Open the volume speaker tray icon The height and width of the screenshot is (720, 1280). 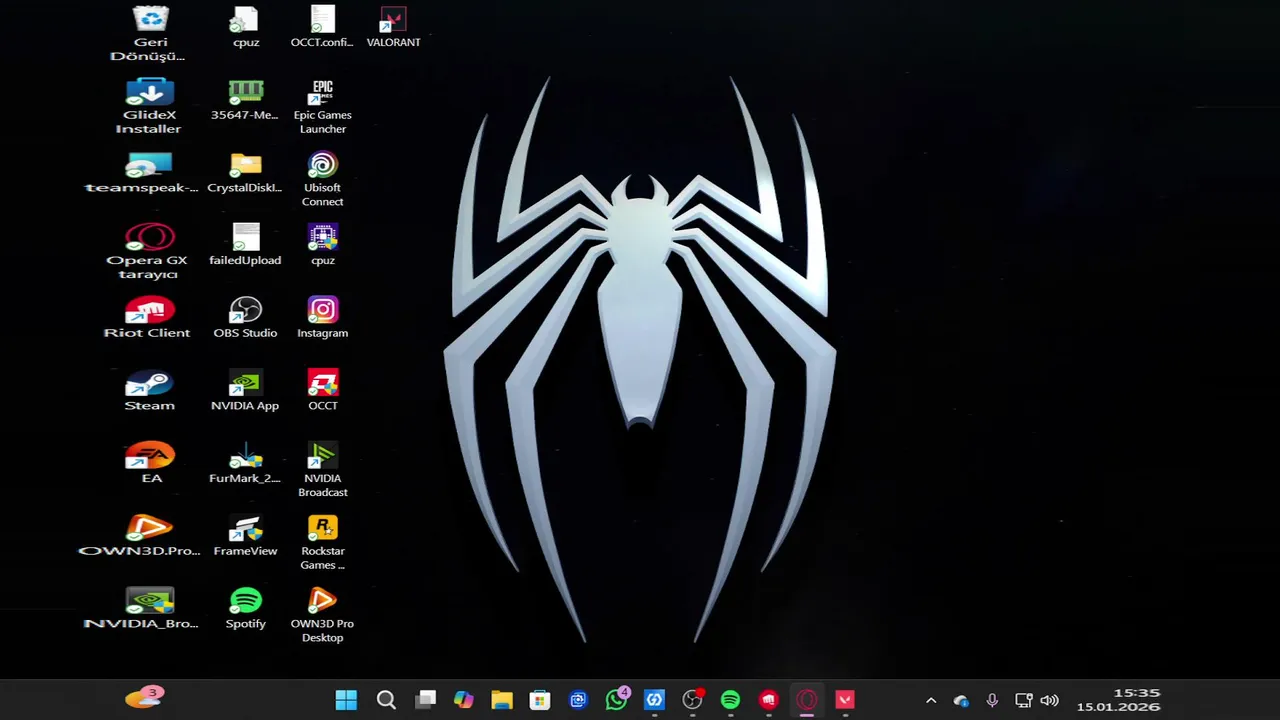(x=1049, y=701)
